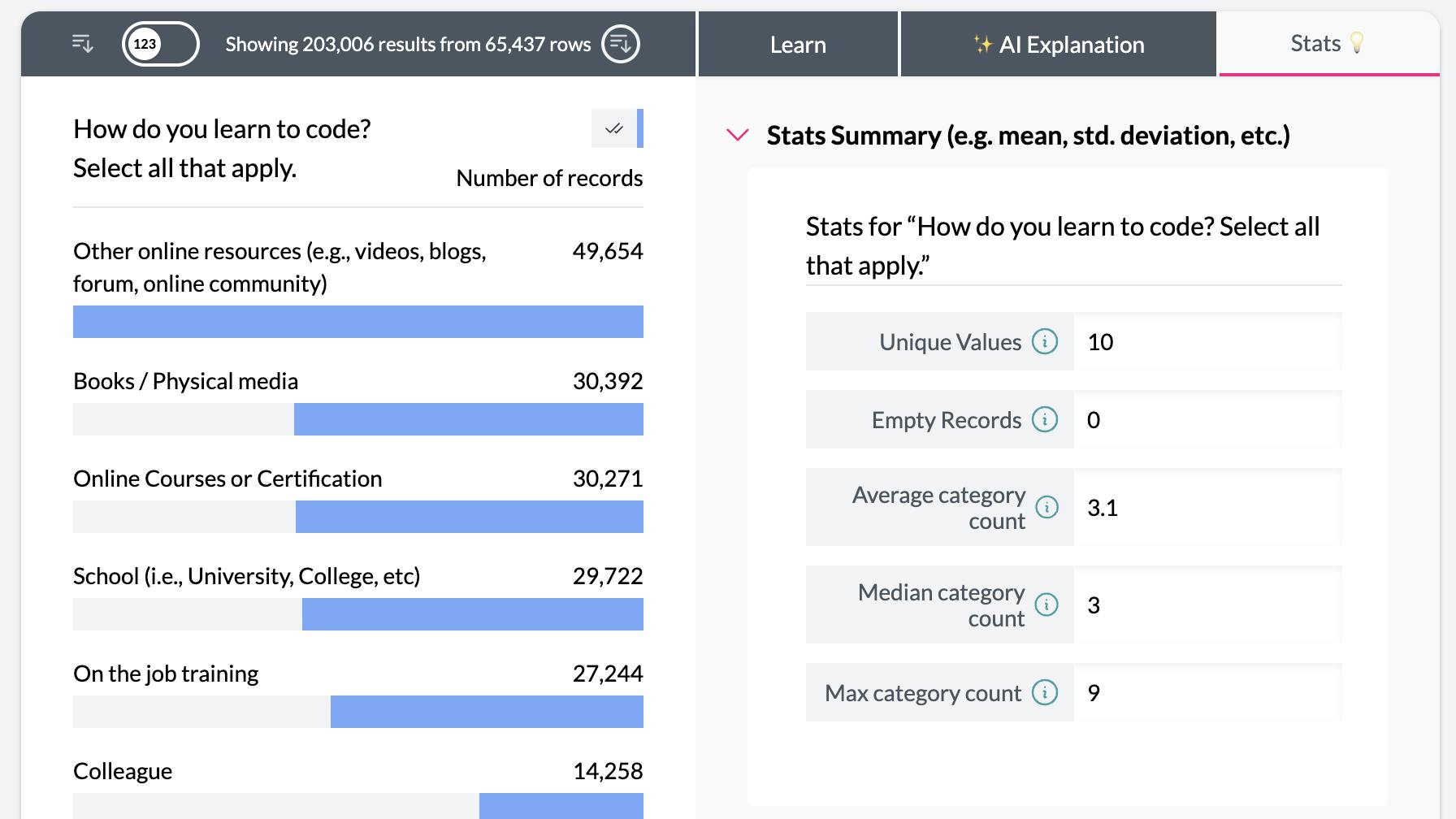Click the sort rows icon in header
Screen dimensions: 1456x819
[x=83, y=44]
